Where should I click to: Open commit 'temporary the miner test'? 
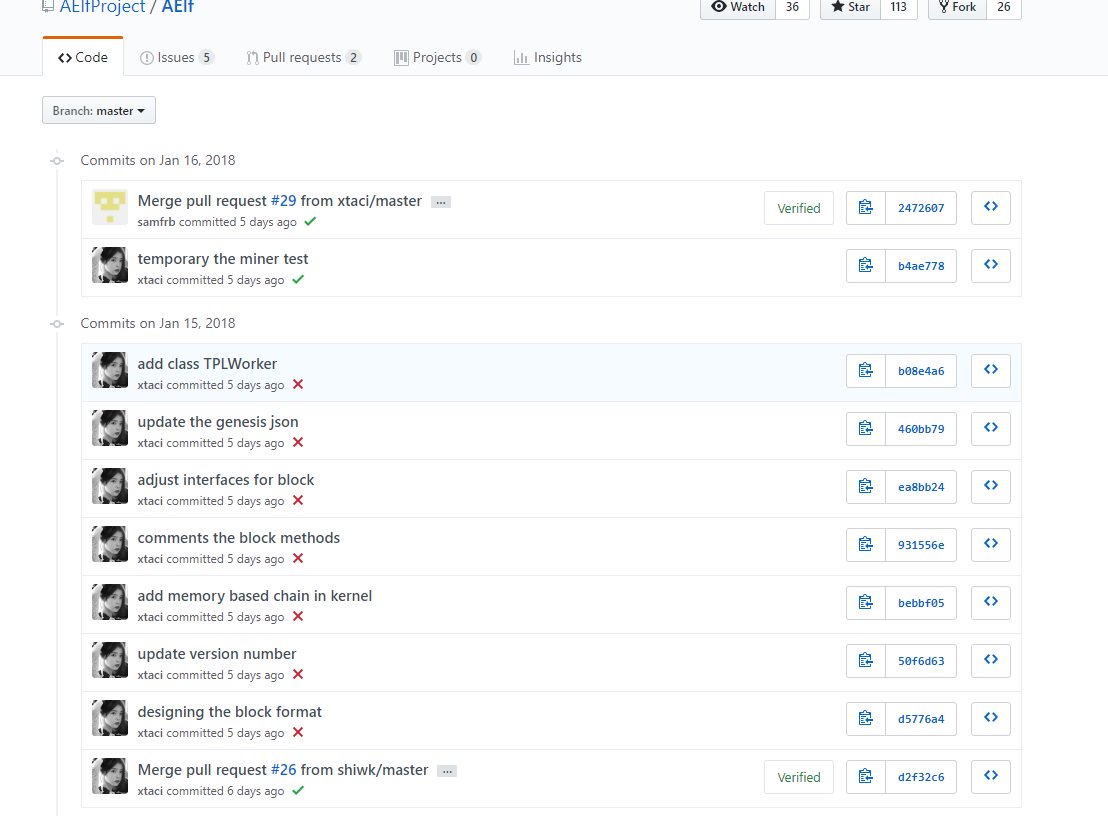(223, 259)
